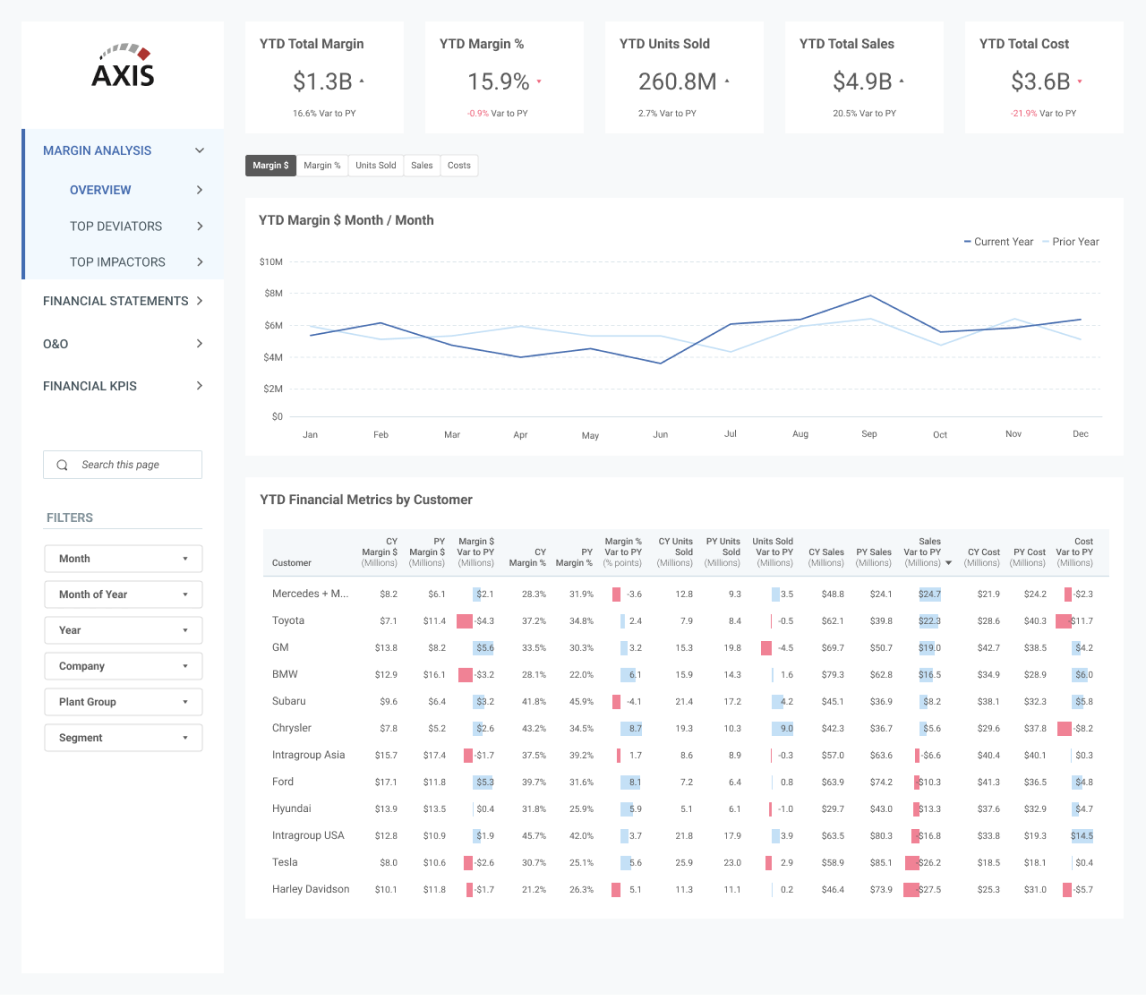Open the Month filter dropdown

coord(123,559)
